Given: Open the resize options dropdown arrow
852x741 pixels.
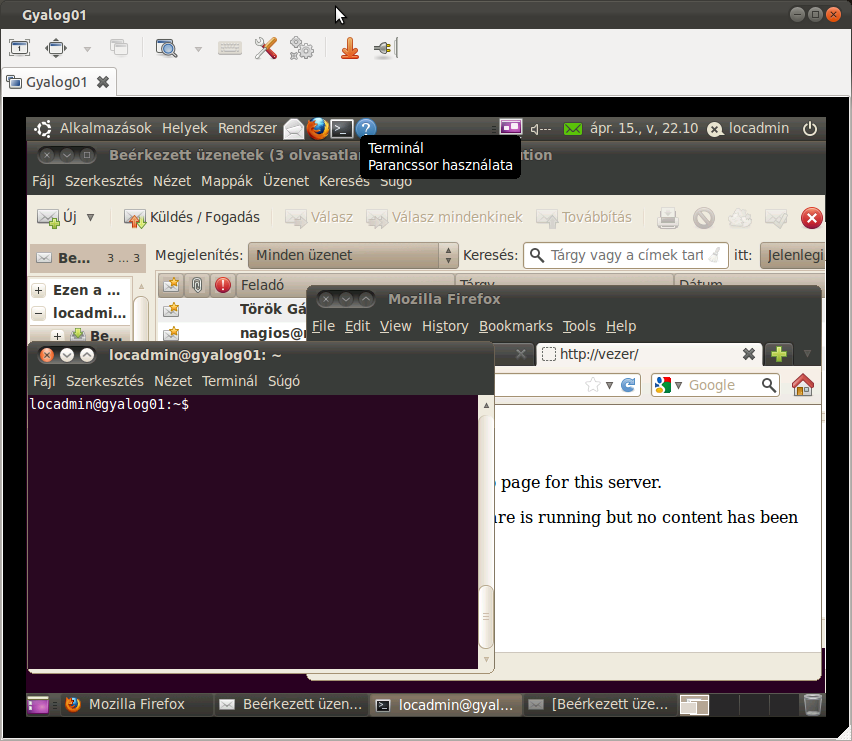Looking at the screenshot, I should point(87,49).
